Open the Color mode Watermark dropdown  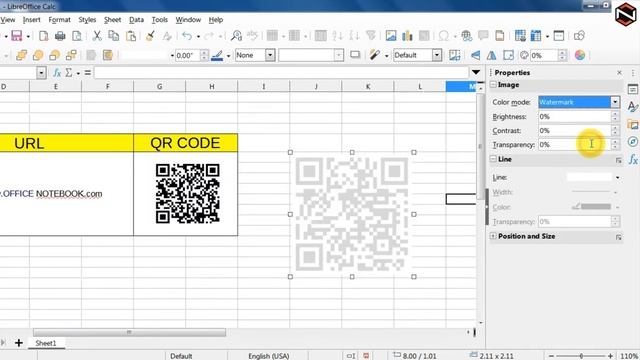tap(615, 102)
